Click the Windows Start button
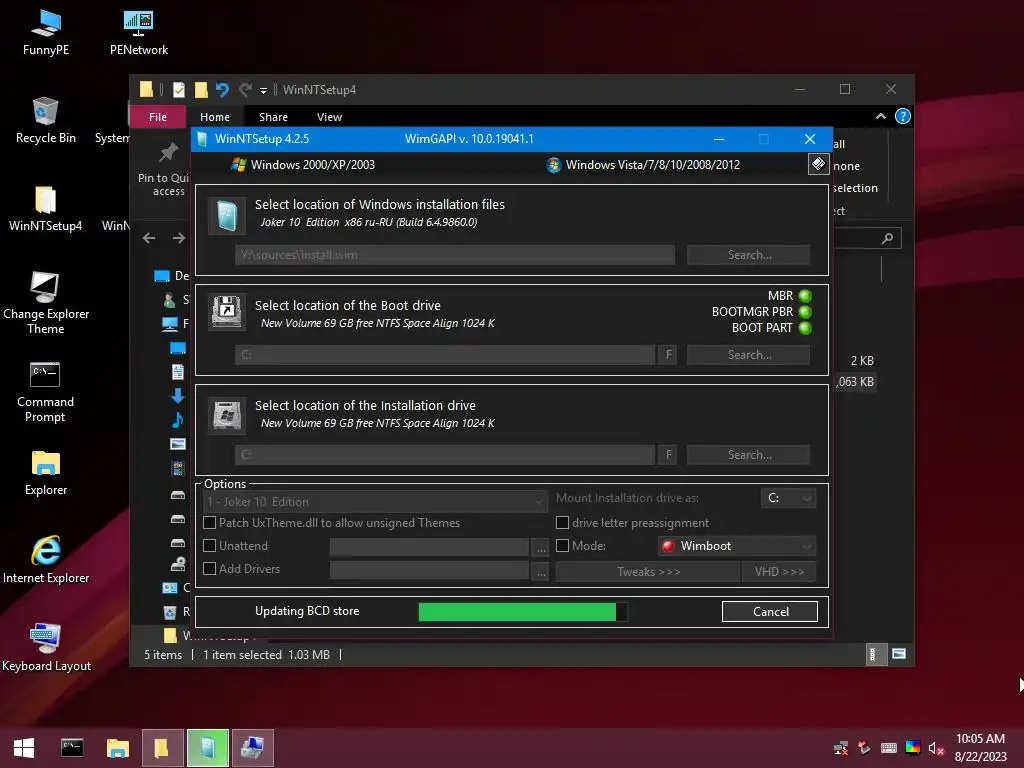This screenshot has height=768, width=1024. (24, 748)
